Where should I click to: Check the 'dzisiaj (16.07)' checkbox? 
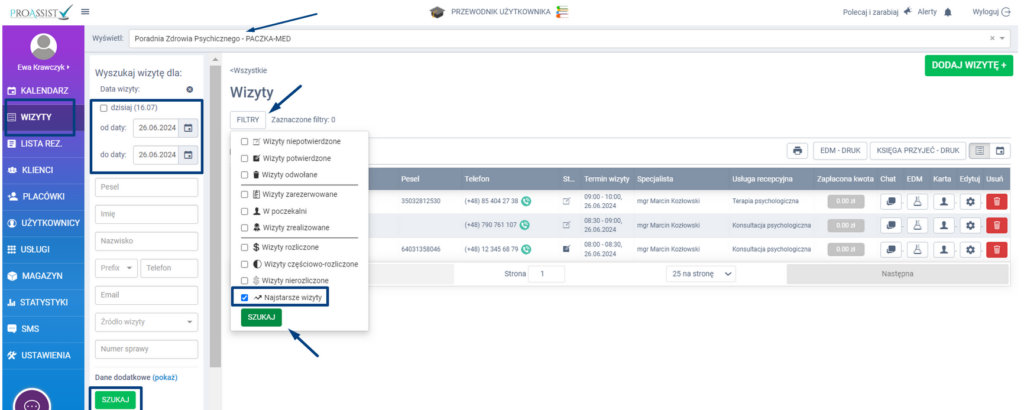[x=103, y=107]
